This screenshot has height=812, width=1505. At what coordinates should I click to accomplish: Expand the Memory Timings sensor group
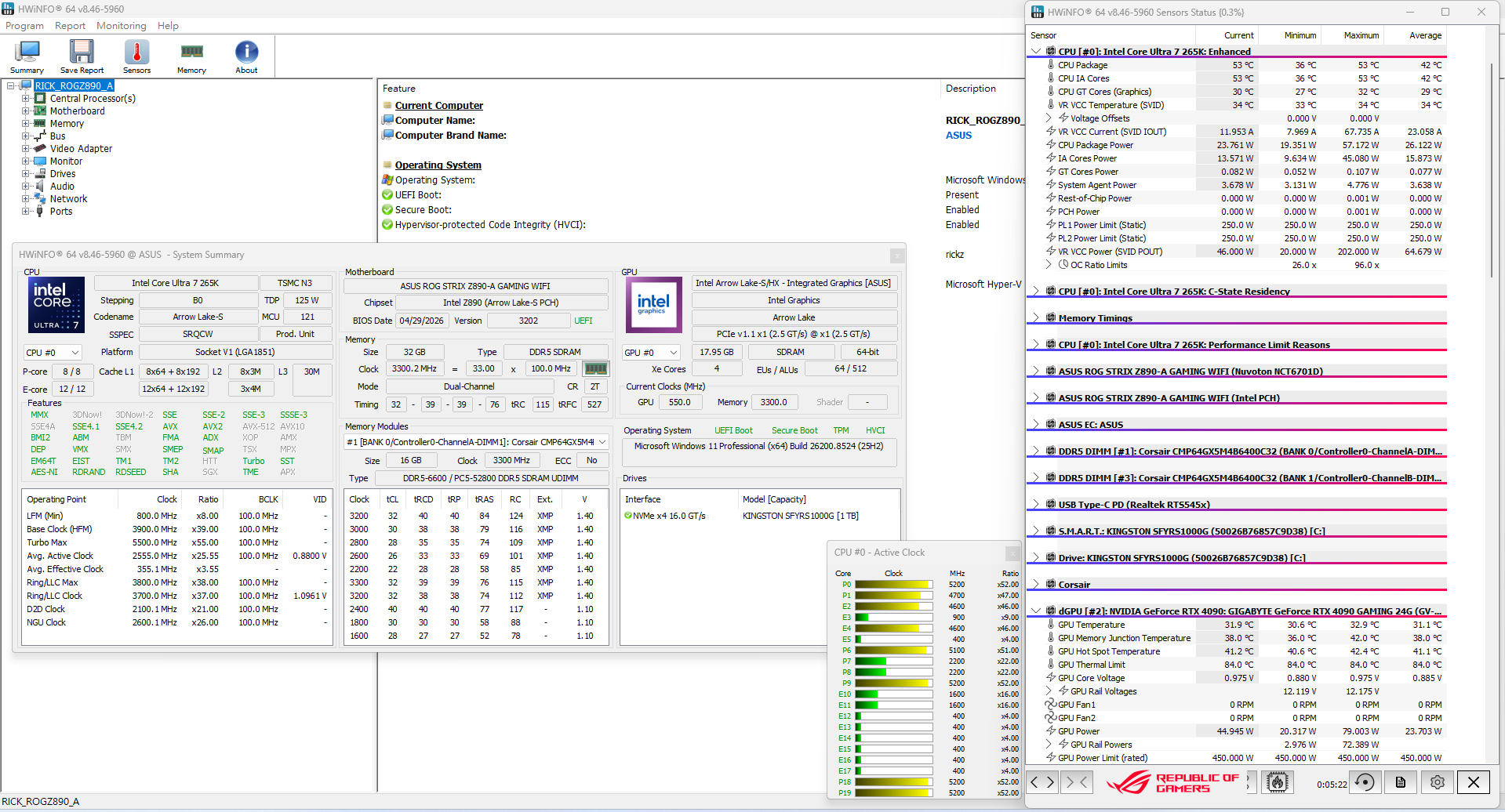1035,317
